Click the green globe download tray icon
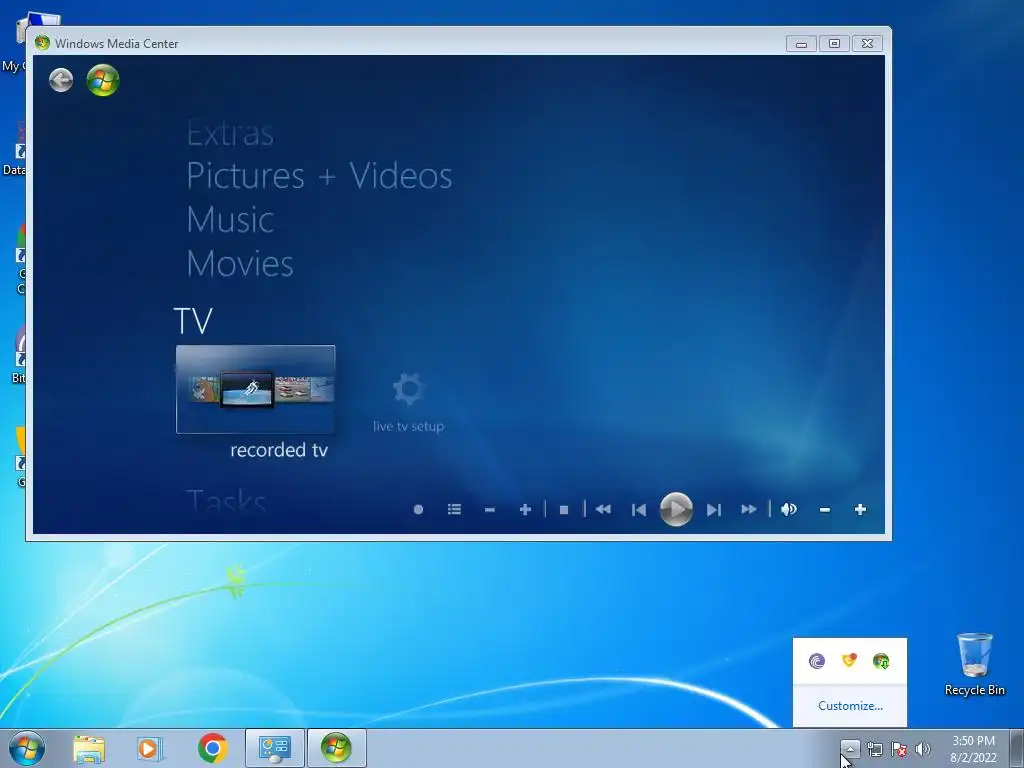The image size is (1024, 768). coord(881,661)
